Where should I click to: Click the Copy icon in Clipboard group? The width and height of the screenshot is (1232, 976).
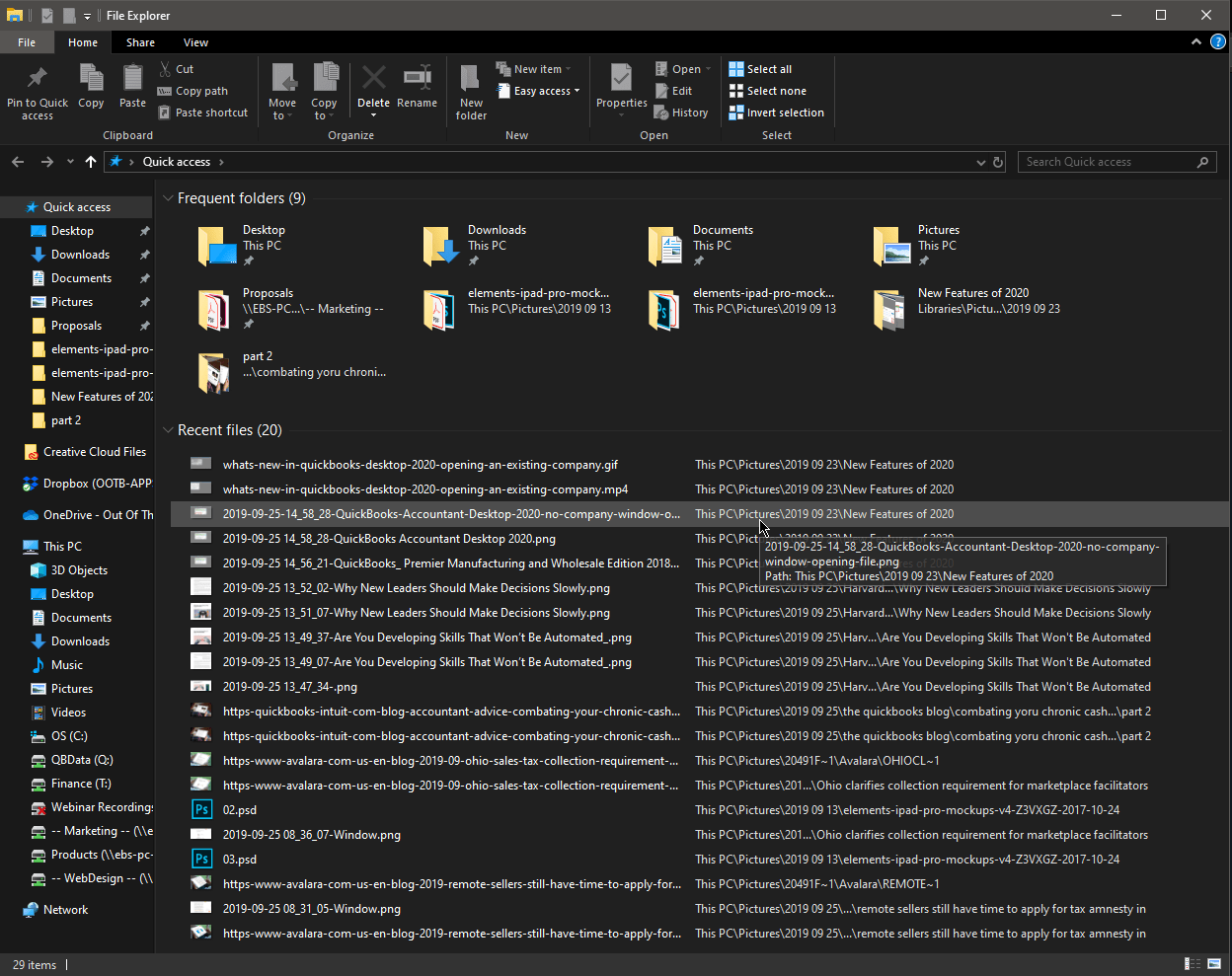[91, 78]
